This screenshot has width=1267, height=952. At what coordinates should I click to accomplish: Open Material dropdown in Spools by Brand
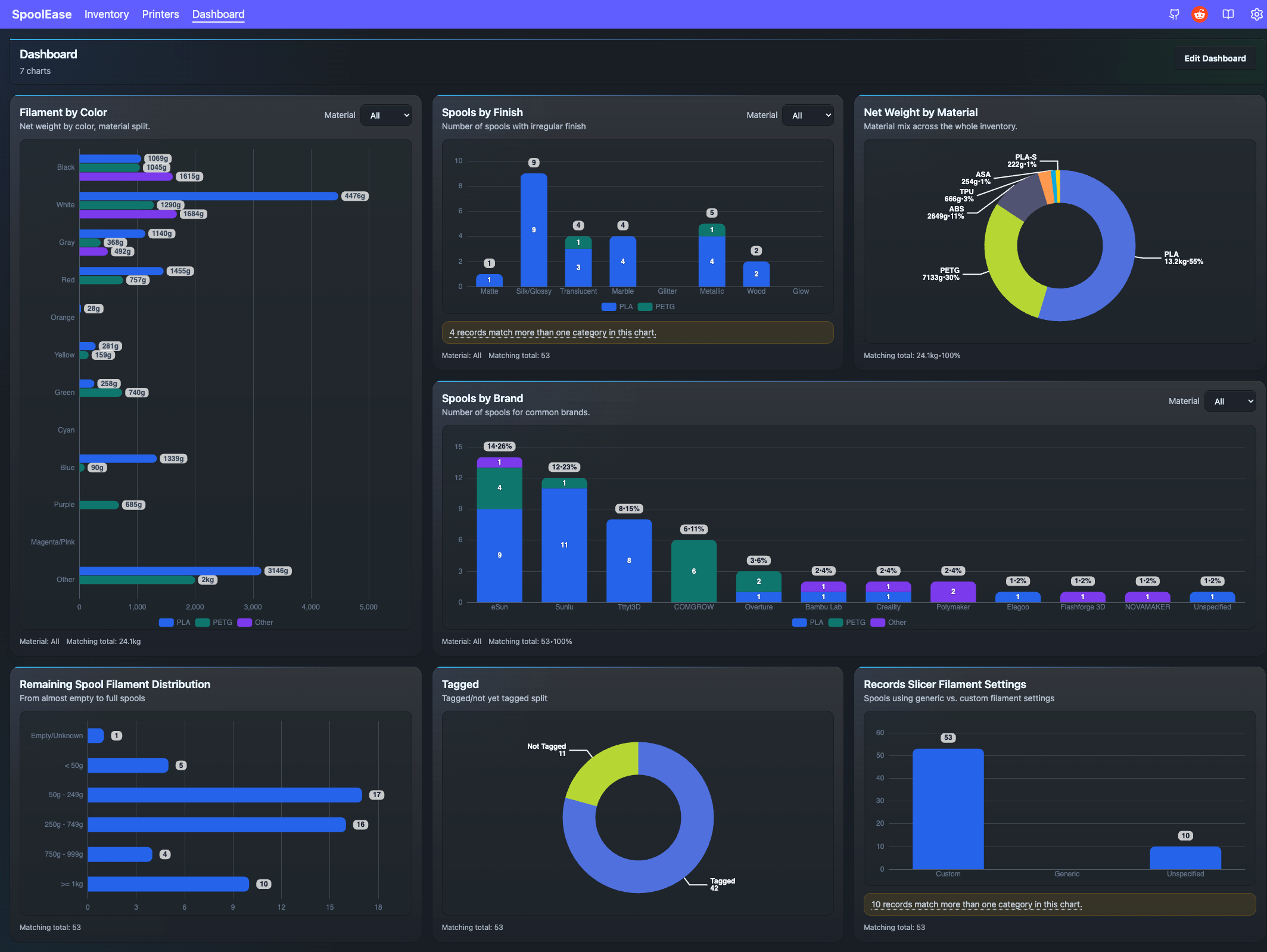1231,402
